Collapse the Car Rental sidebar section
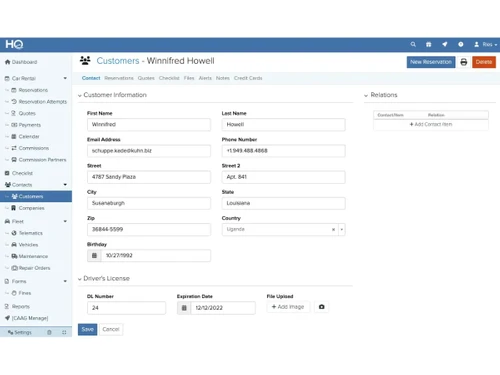The width and height of the screenshot is (500, 375). pyautogui.click(x=65, y=78)
